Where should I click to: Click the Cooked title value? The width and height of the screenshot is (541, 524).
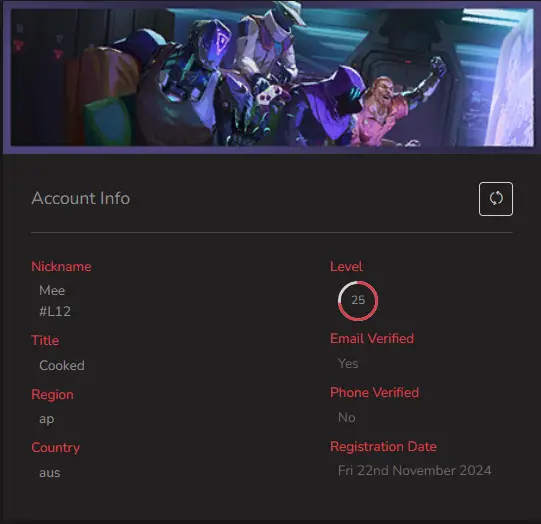point(62,365)
